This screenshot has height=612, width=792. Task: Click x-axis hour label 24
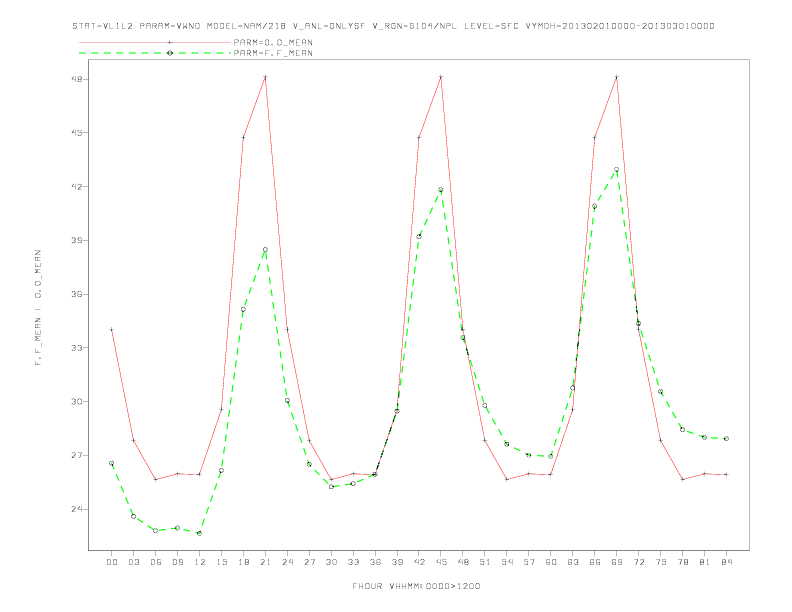point(287,562)
